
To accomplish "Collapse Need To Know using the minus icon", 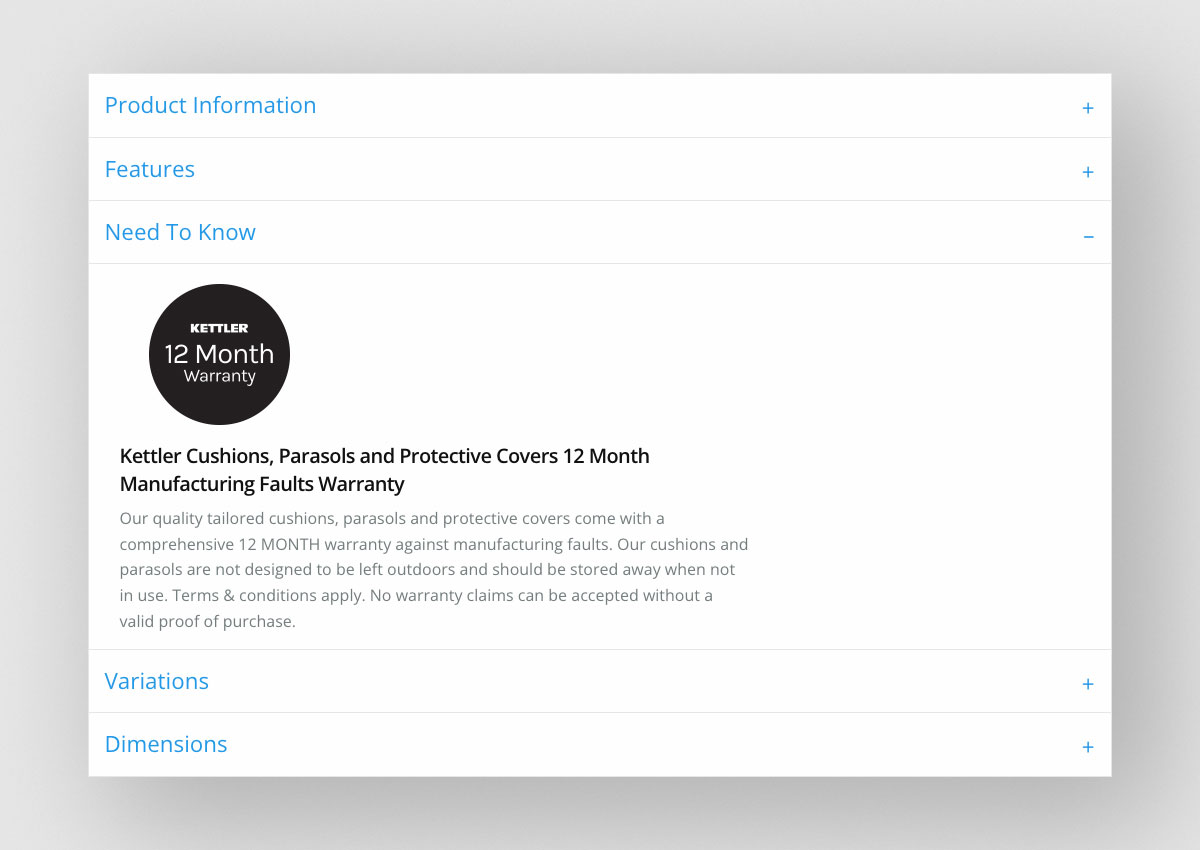I will (1088, 236).
